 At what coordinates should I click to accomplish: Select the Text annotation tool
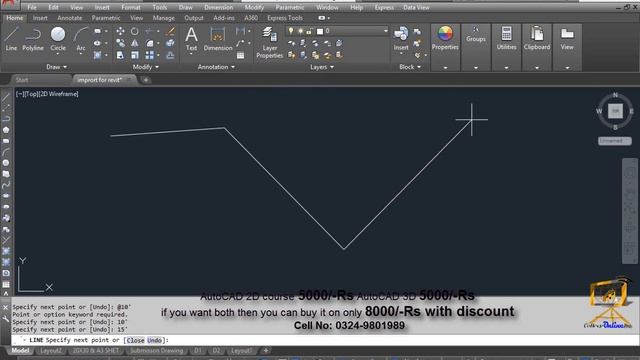[191, 39]
